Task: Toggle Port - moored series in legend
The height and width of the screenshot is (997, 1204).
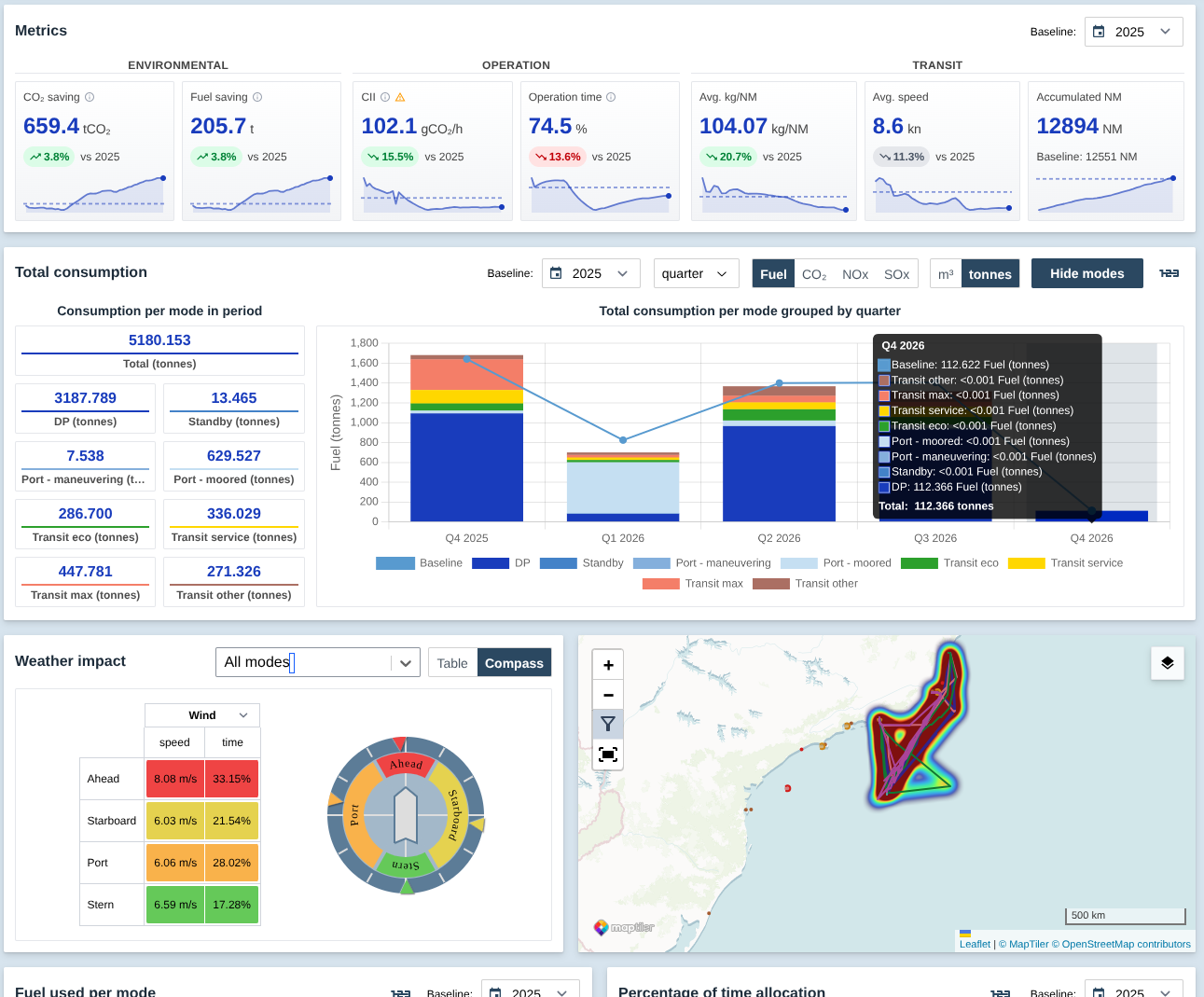Action: 836,563
